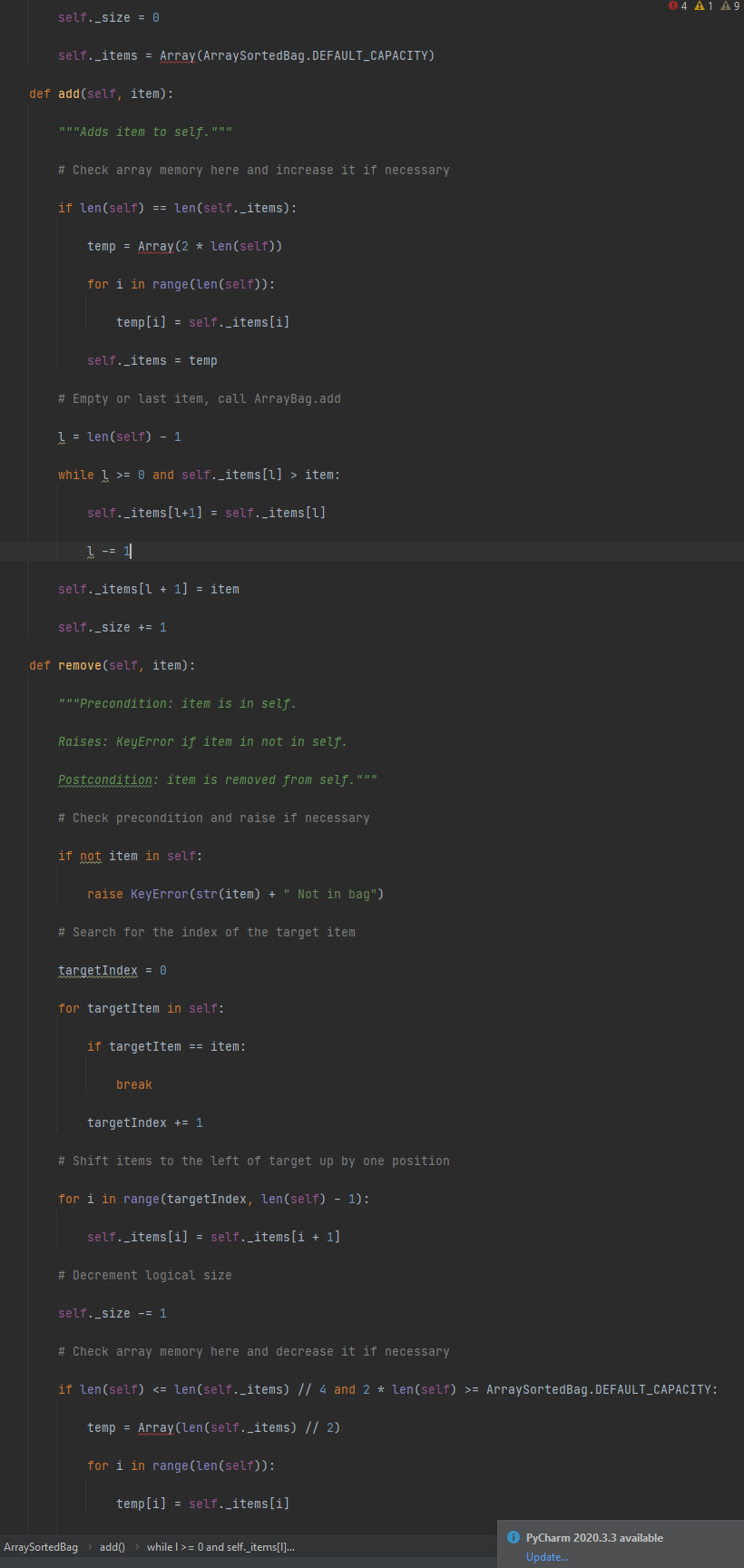Screen dimensions: 744x1568
Task: Open the Update... link in notification
Action: [x=547, y=1557]
